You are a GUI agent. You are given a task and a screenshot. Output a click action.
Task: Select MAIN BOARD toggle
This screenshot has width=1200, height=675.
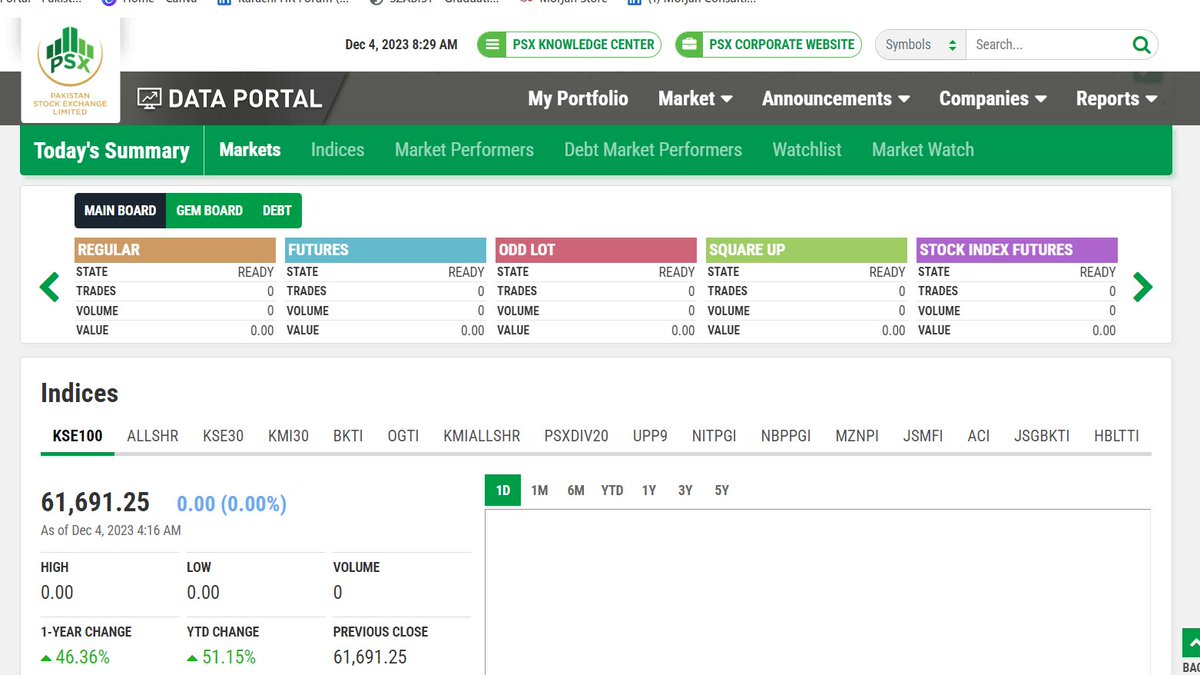click(x=120, y=210)
